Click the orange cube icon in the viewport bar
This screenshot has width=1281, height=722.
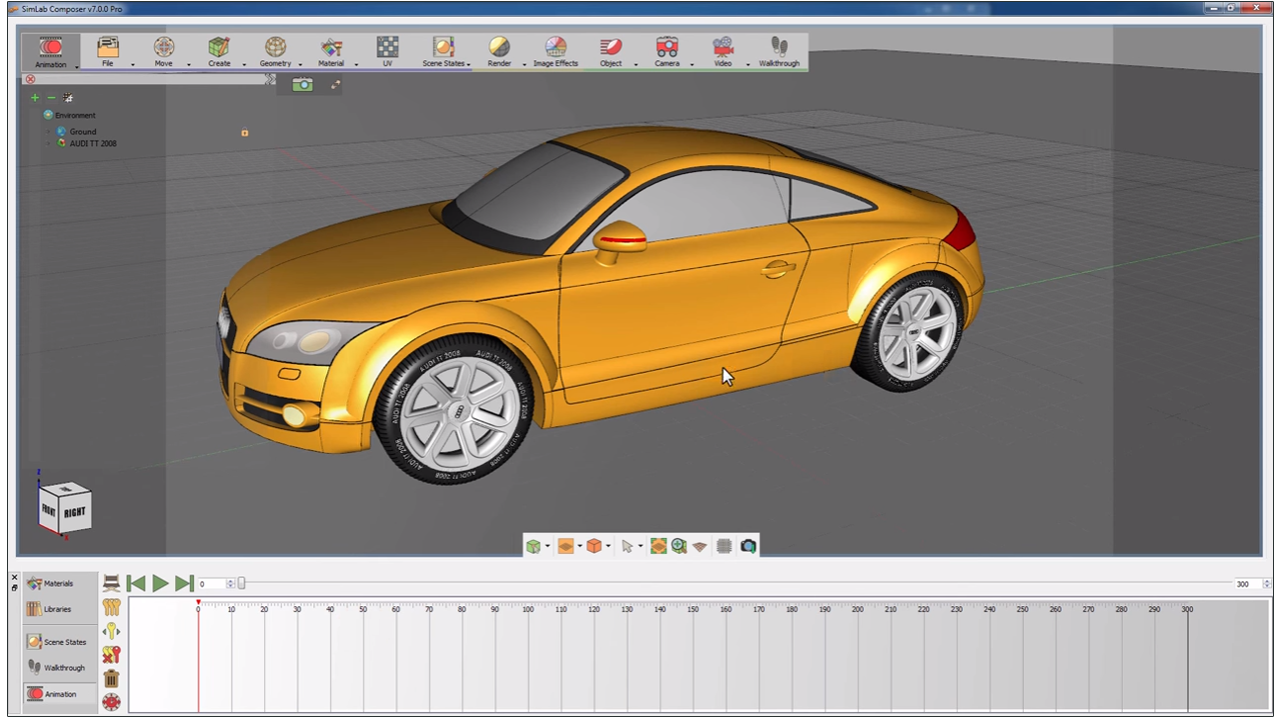tap(594, 546)
